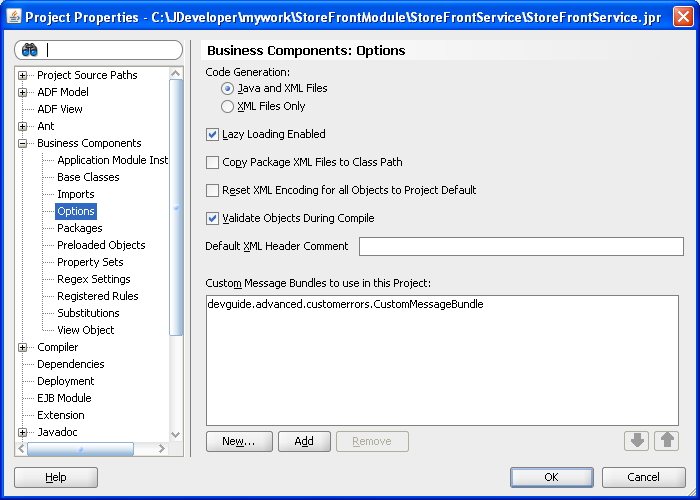Click Default XML Header Comment field
Screen dimensions: 700x500
521,246
